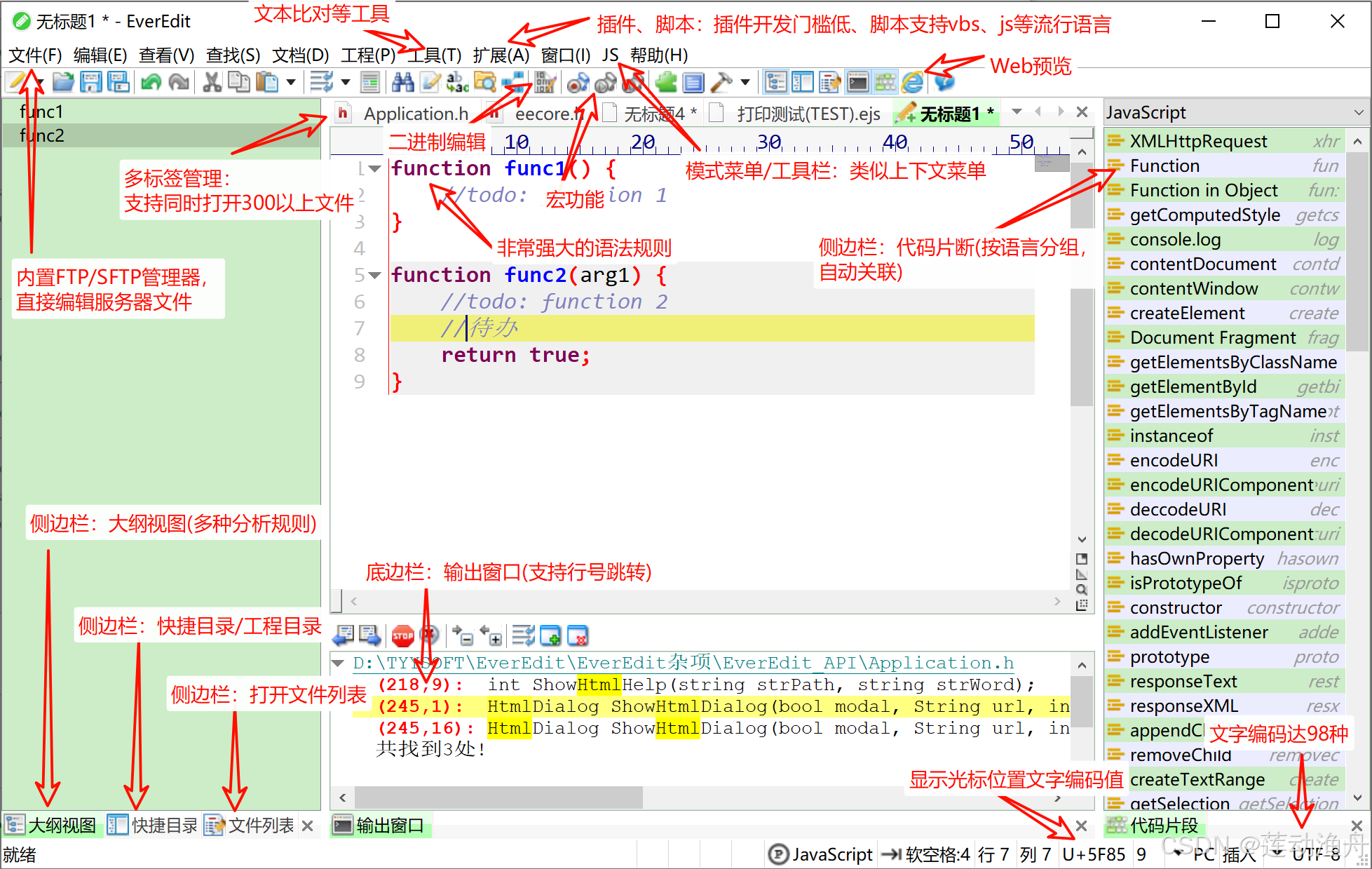Click the Find binoculars icon
This screenshot has width=1372, height=869.
pos(402,82)
